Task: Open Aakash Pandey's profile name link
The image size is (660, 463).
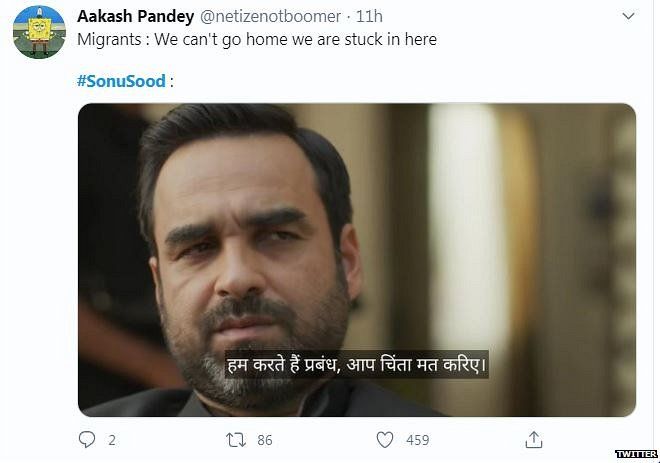Action: coord(134,17)
